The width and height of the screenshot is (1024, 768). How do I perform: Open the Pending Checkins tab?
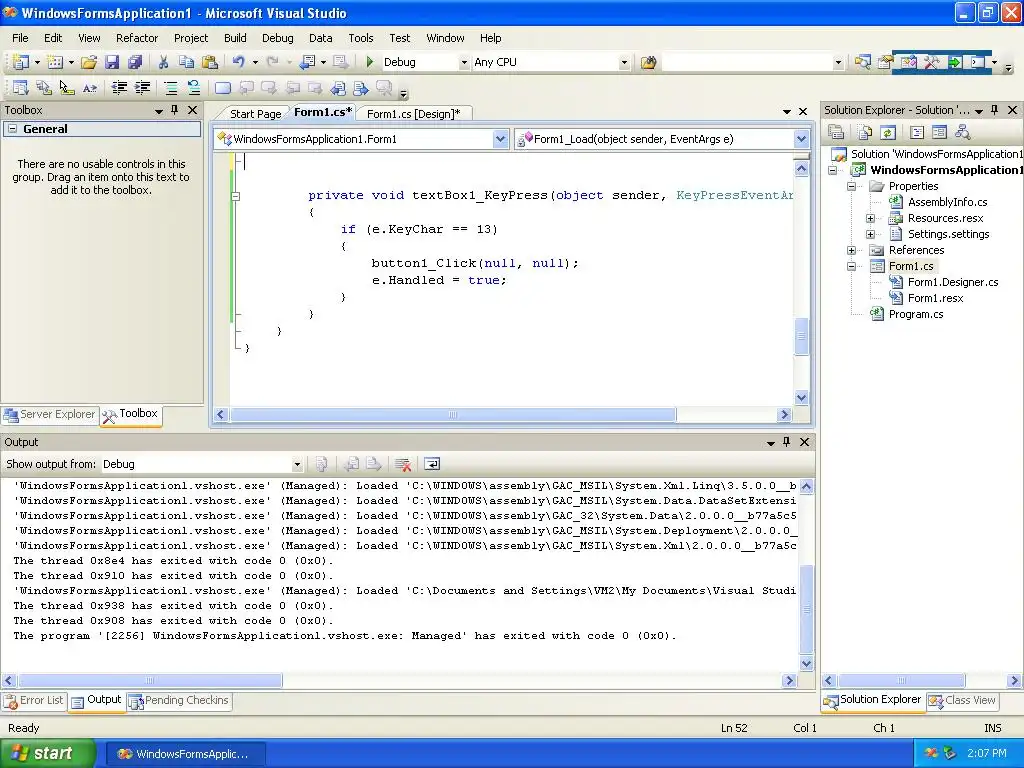[179, 701]
